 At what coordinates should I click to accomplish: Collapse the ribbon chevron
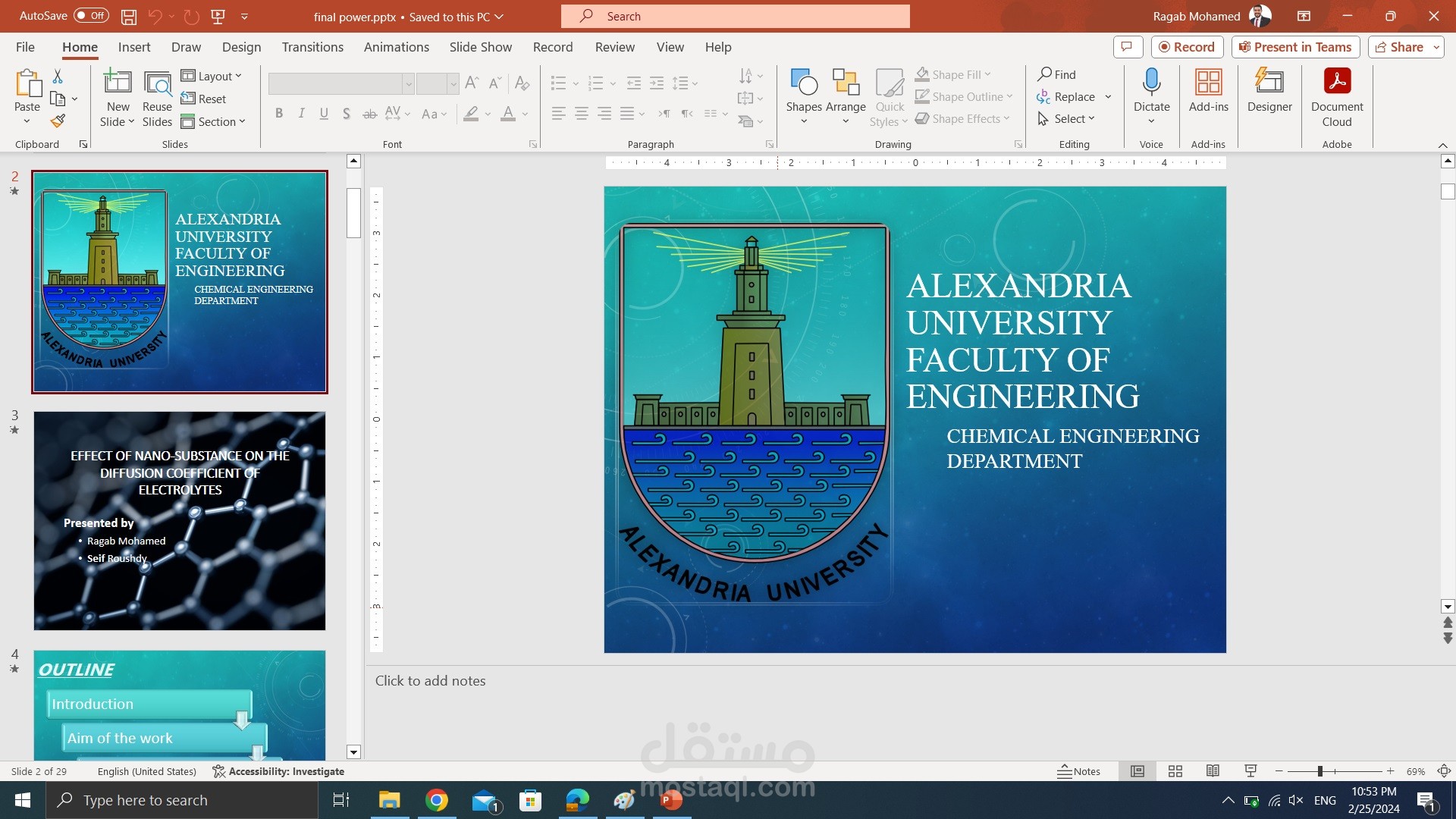pyautogui.click(x=1442, y=145)
